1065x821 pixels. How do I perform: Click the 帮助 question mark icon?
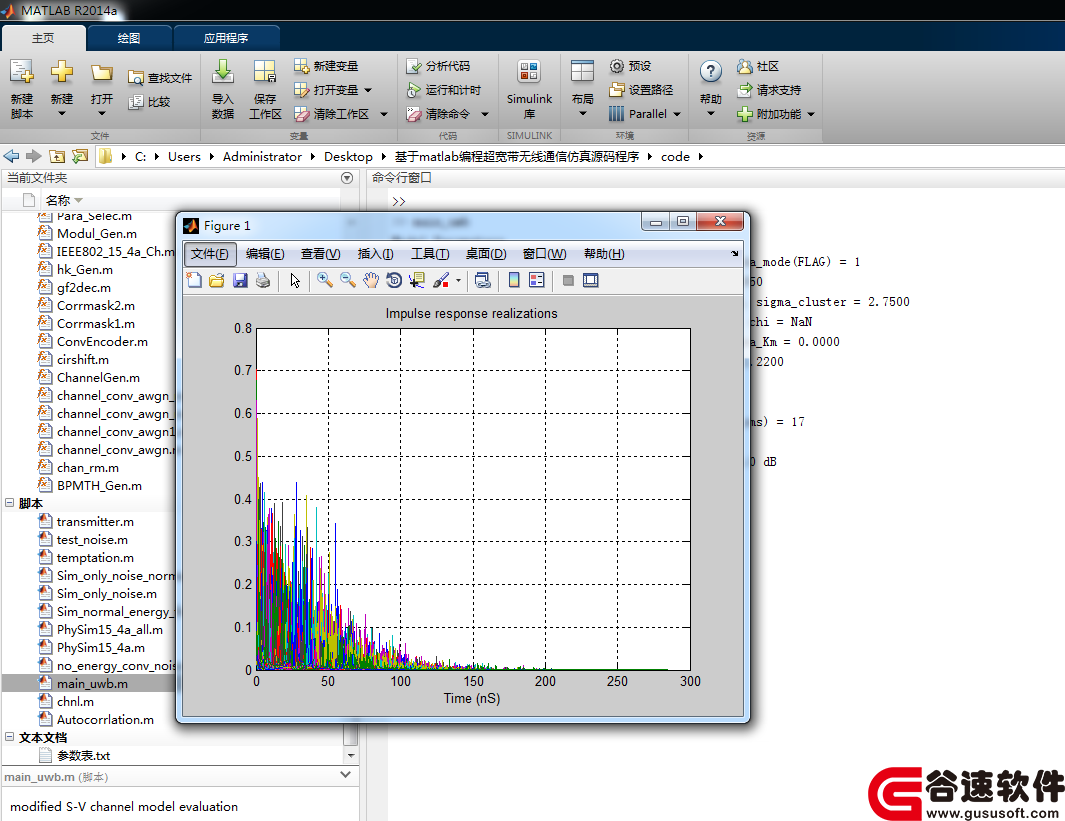point(710,71)
